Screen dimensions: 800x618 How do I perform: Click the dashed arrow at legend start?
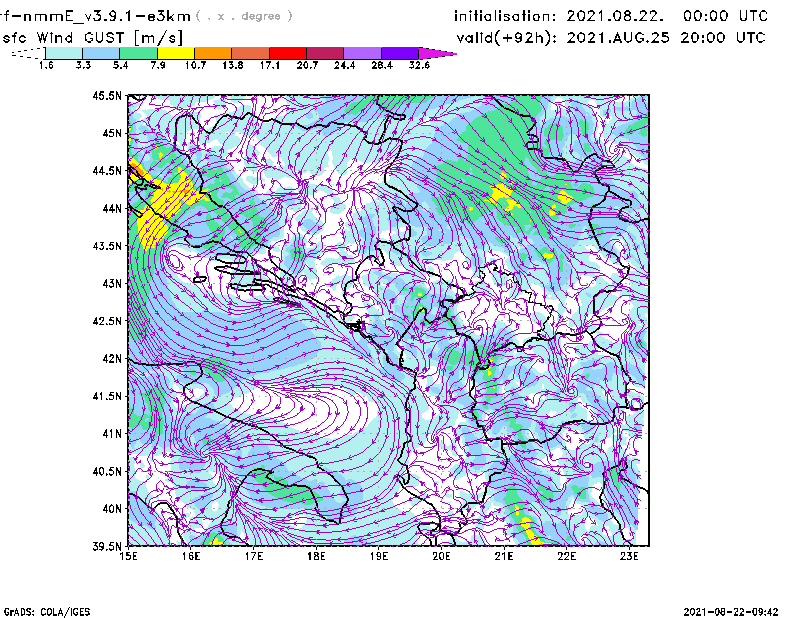pyautogui.click(x=27, y=53)
